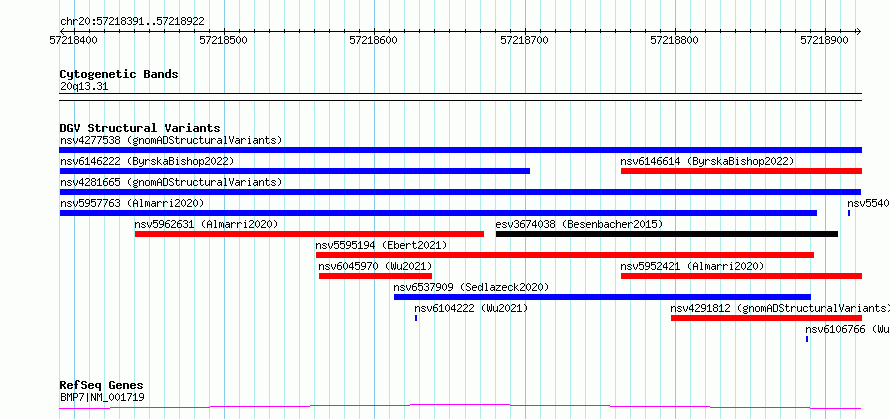
Task: Click the nsv6537909 Sedlazeck2020 blue bar
Action: coord(602,297)
